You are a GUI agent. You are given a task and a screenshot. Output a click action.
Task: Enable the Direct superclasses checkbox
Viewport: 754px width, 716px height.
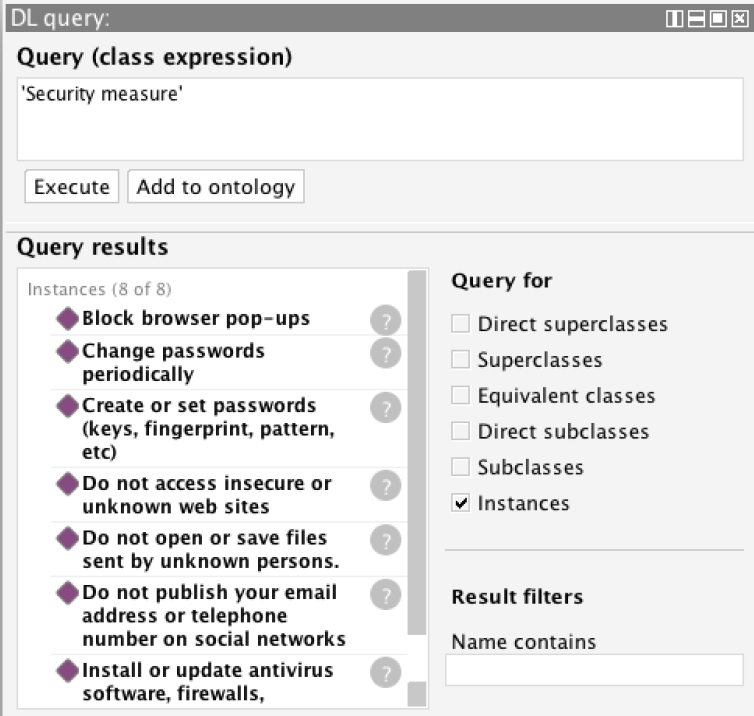(x=460, y=323)
